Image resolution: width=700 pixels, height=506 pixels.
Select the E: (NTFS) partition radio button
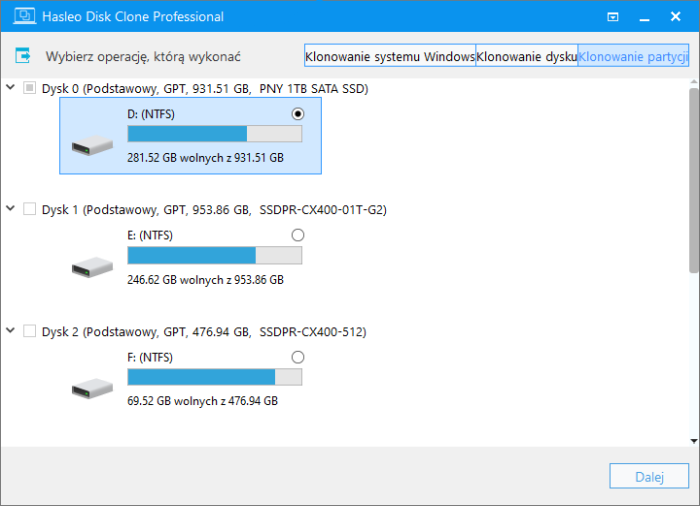[x=297, y=235]
